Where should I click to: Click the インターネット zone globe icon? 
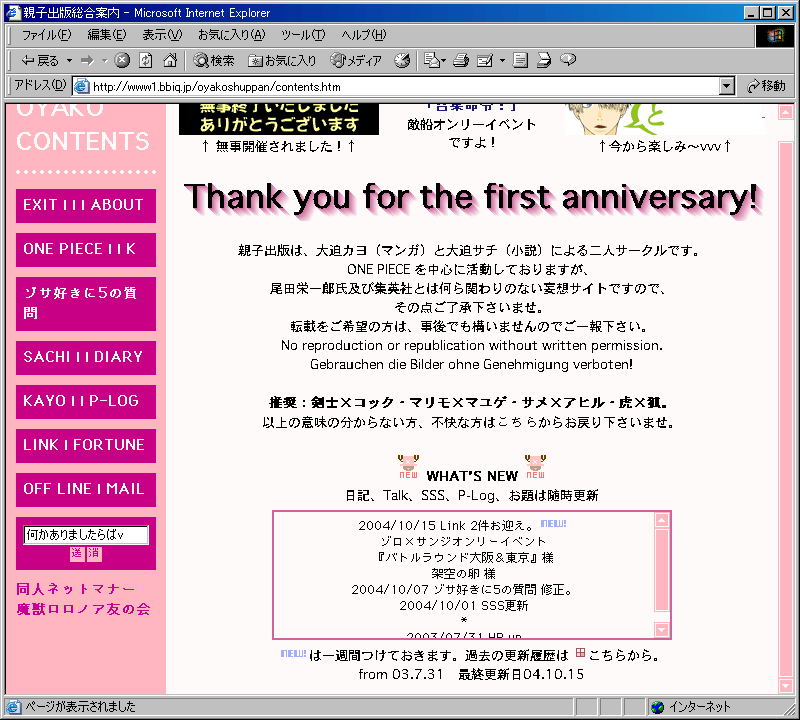[658, 707]
